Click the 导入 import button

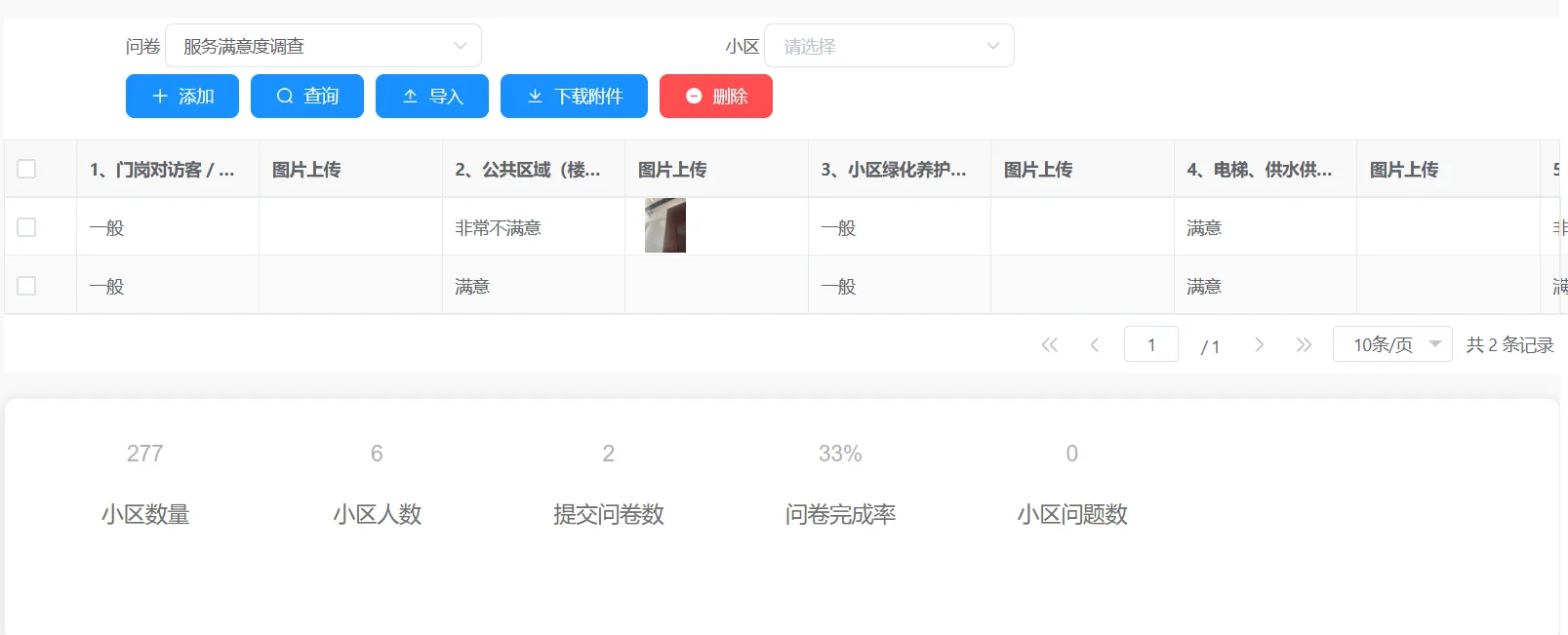(x=431, y=97)
